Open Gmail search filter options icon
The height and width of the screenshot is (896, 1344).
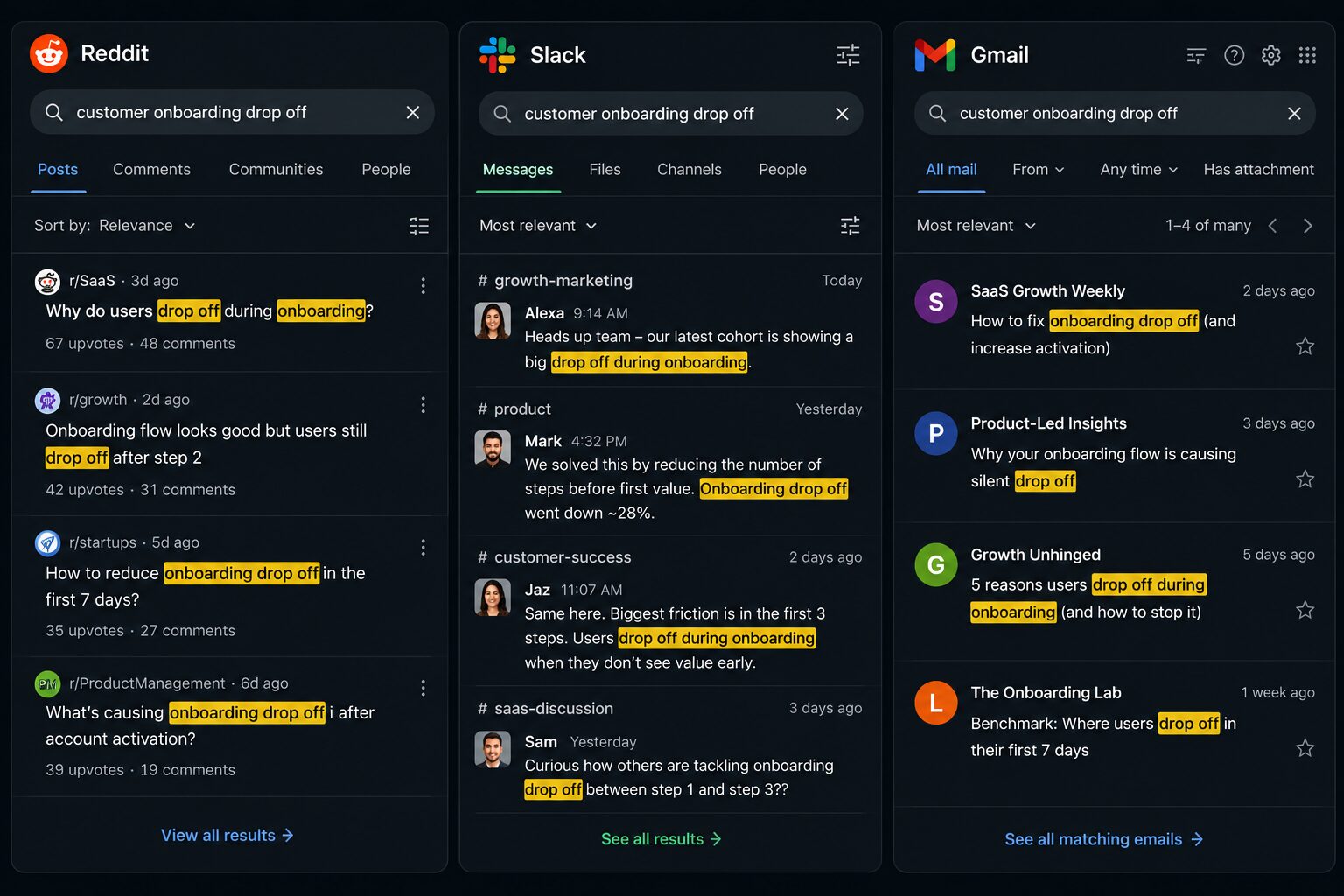tap(1196, 55)
